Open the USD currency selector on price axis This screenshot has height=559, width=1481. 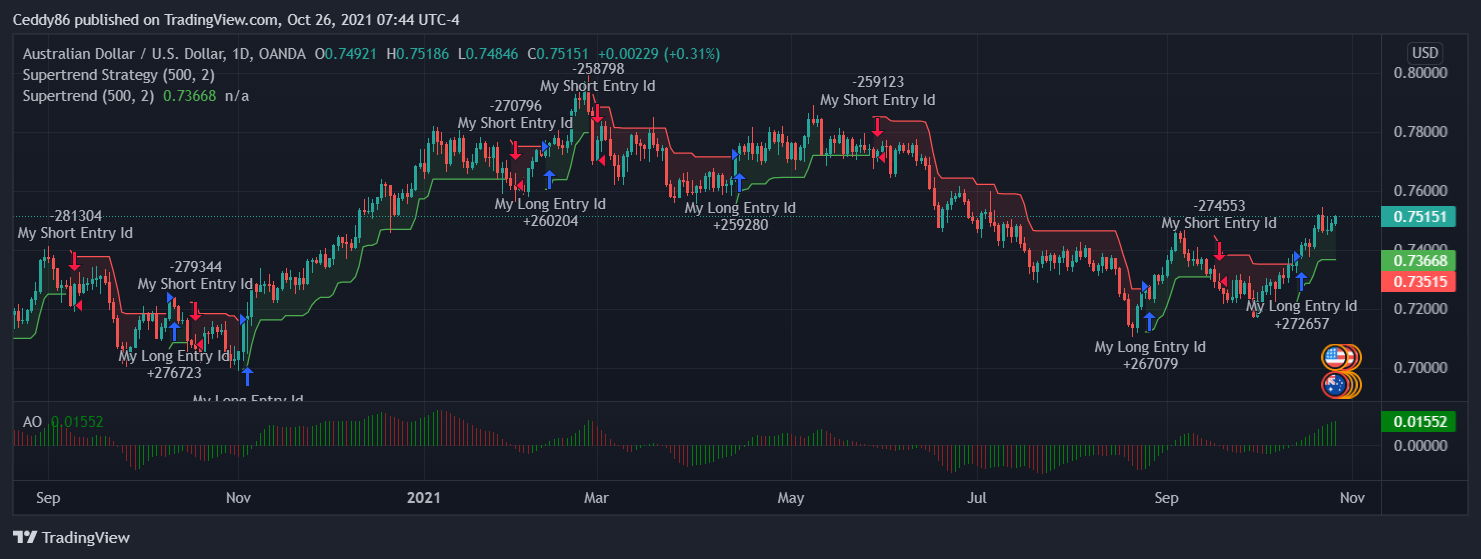tap(1424, 53)
